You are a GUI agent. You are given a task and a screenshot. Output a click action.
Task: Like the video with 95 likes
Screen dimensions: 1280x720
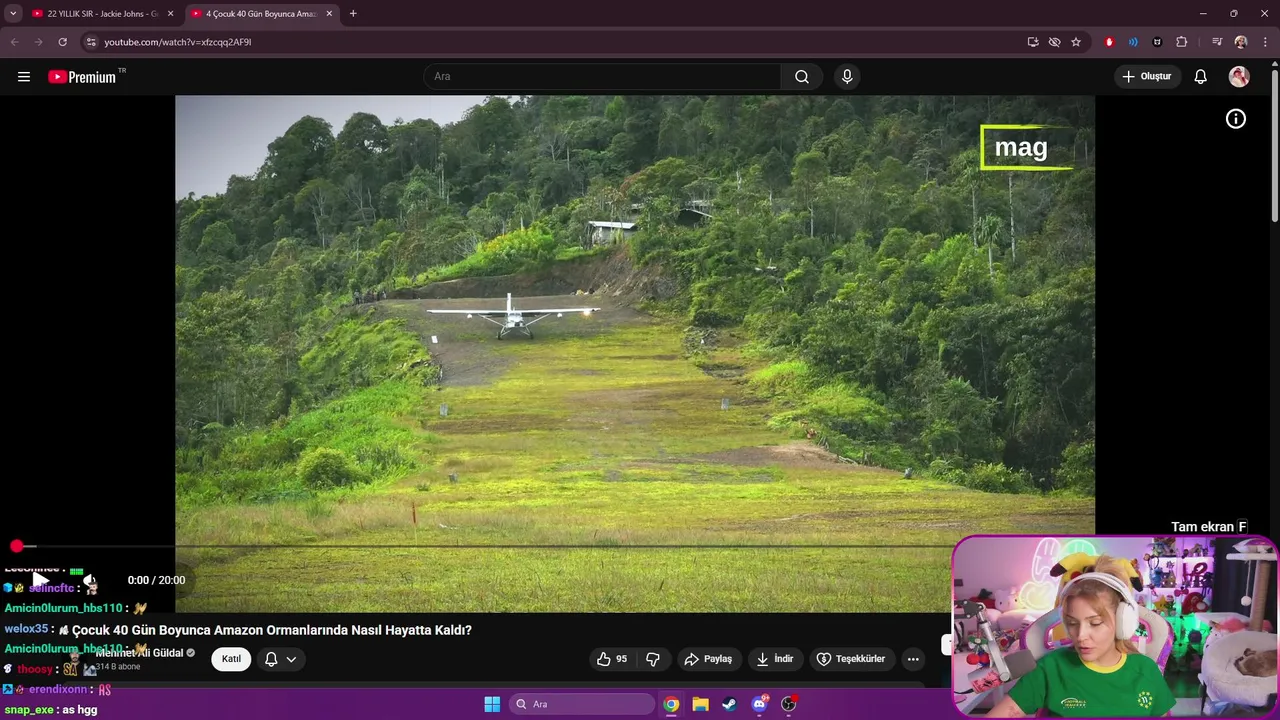612,659
